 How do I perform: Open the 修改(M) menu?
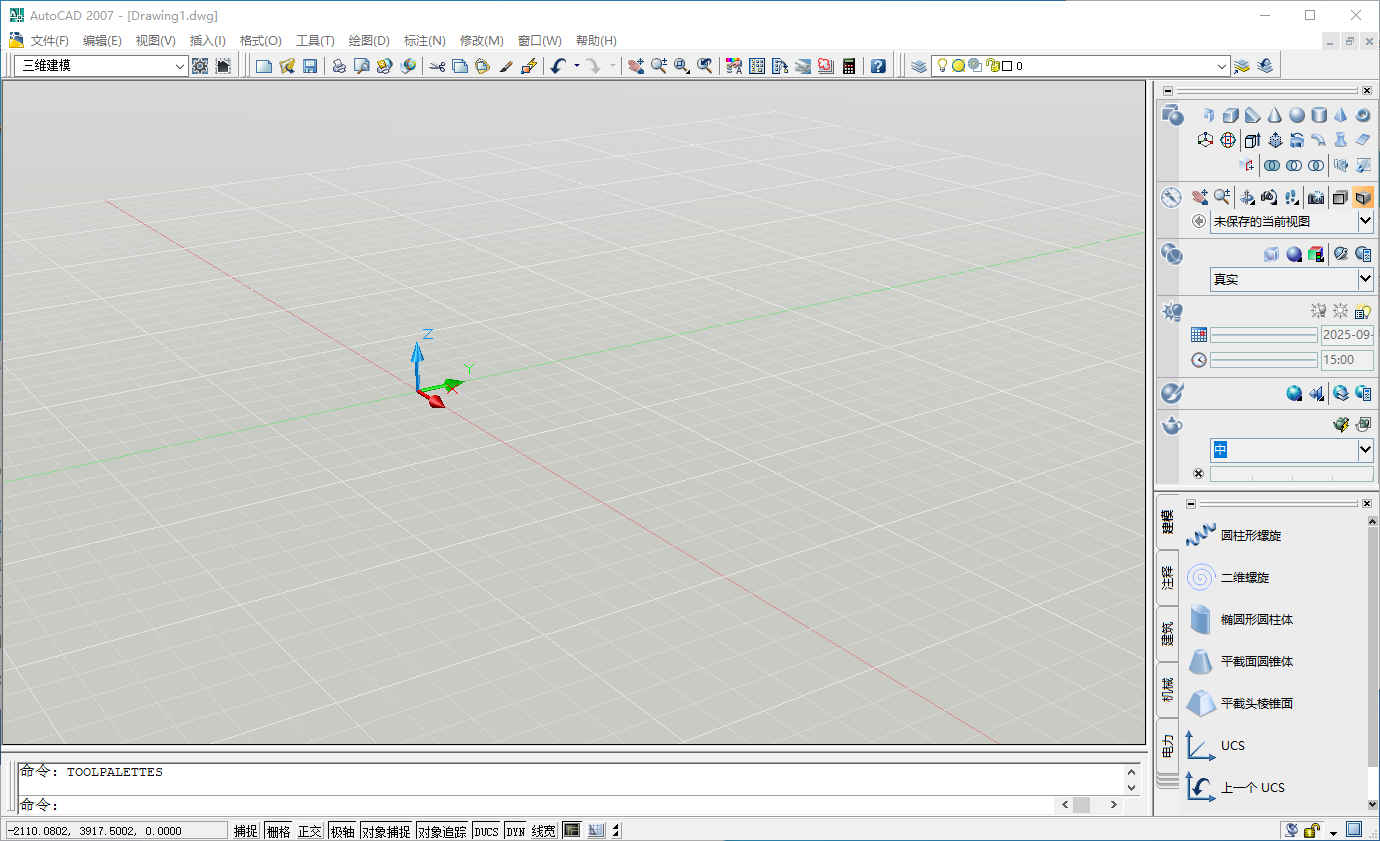481,41
